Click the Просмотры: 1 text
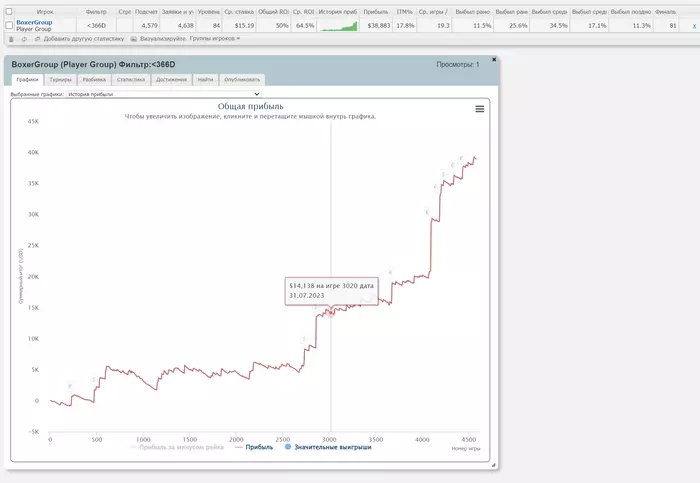The height and width of the screenshot is (483, 700). pos(458,64)
